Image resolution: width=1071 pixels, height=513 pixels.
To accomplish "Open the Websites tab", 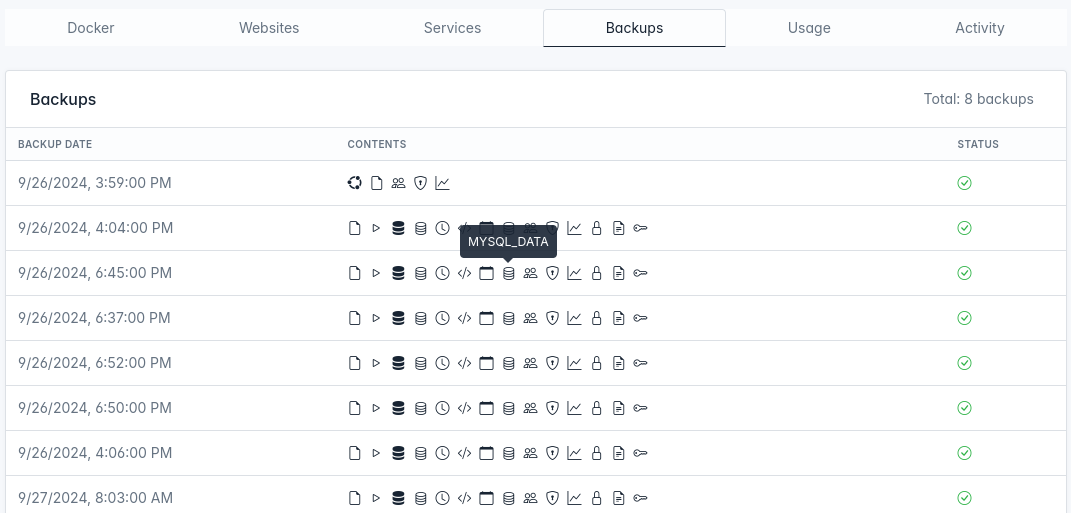I will (x=269, y=28).
